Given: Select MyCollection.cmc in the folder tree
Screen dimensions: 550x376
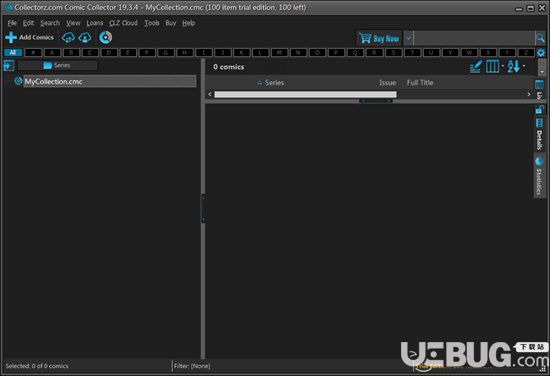Looking at the screenshot, I should pyautogui.click(x=53, y=82).
